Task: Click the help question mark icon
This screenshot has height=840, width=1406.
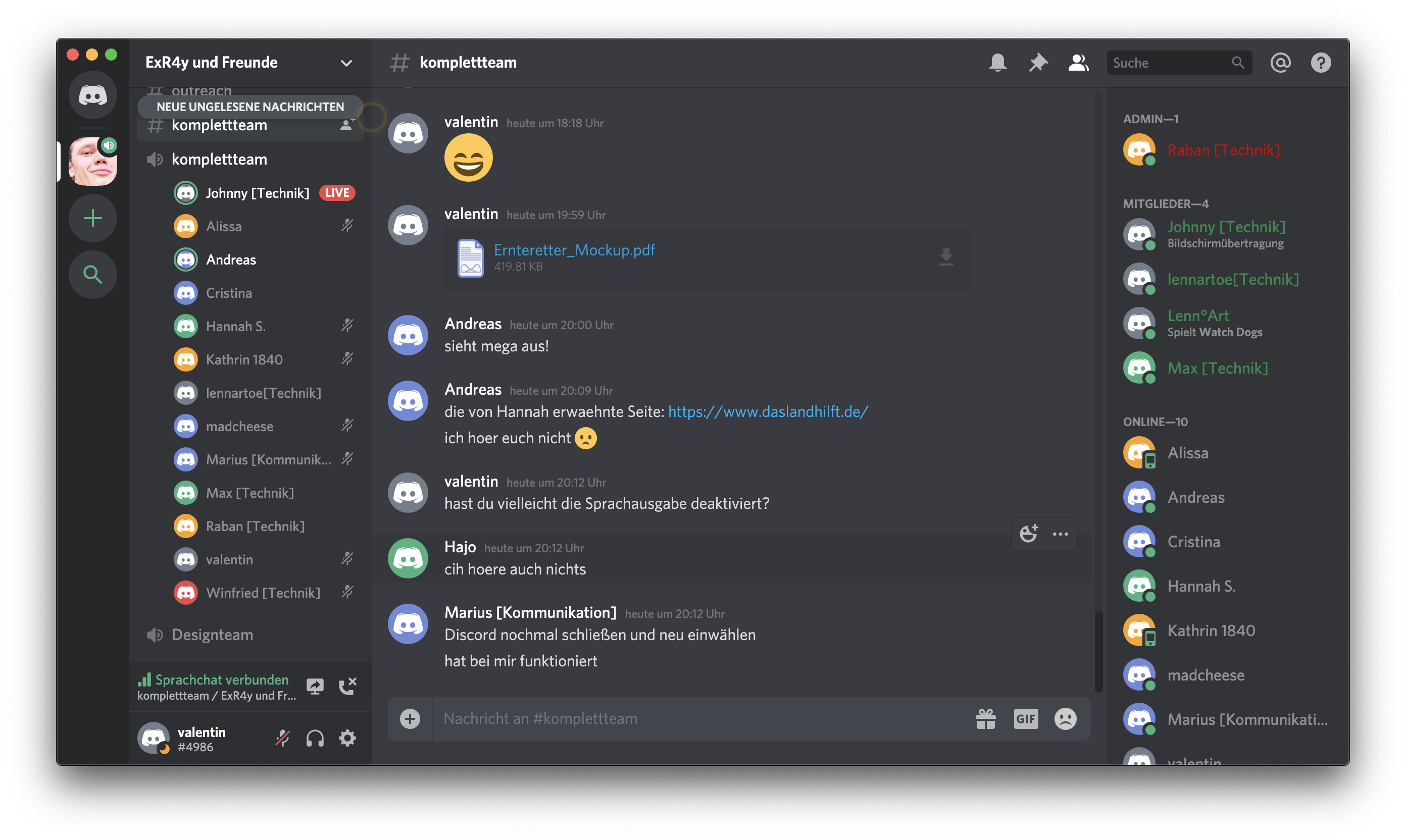Action: pos(1321,62)
